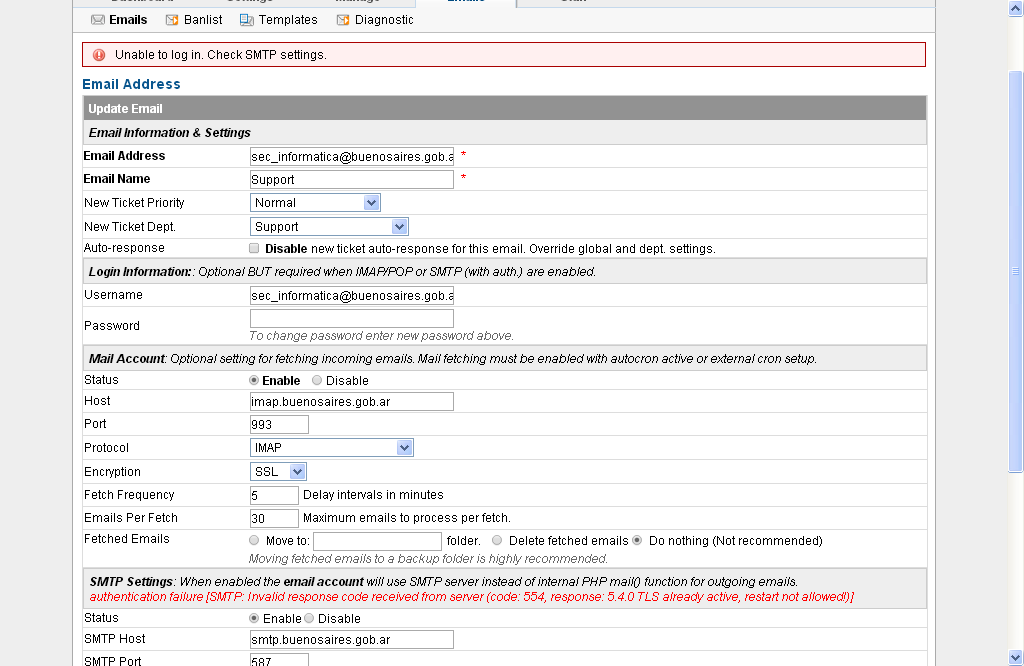Open the Diagnostic submenu link
1024x666 pixels.
384,20
